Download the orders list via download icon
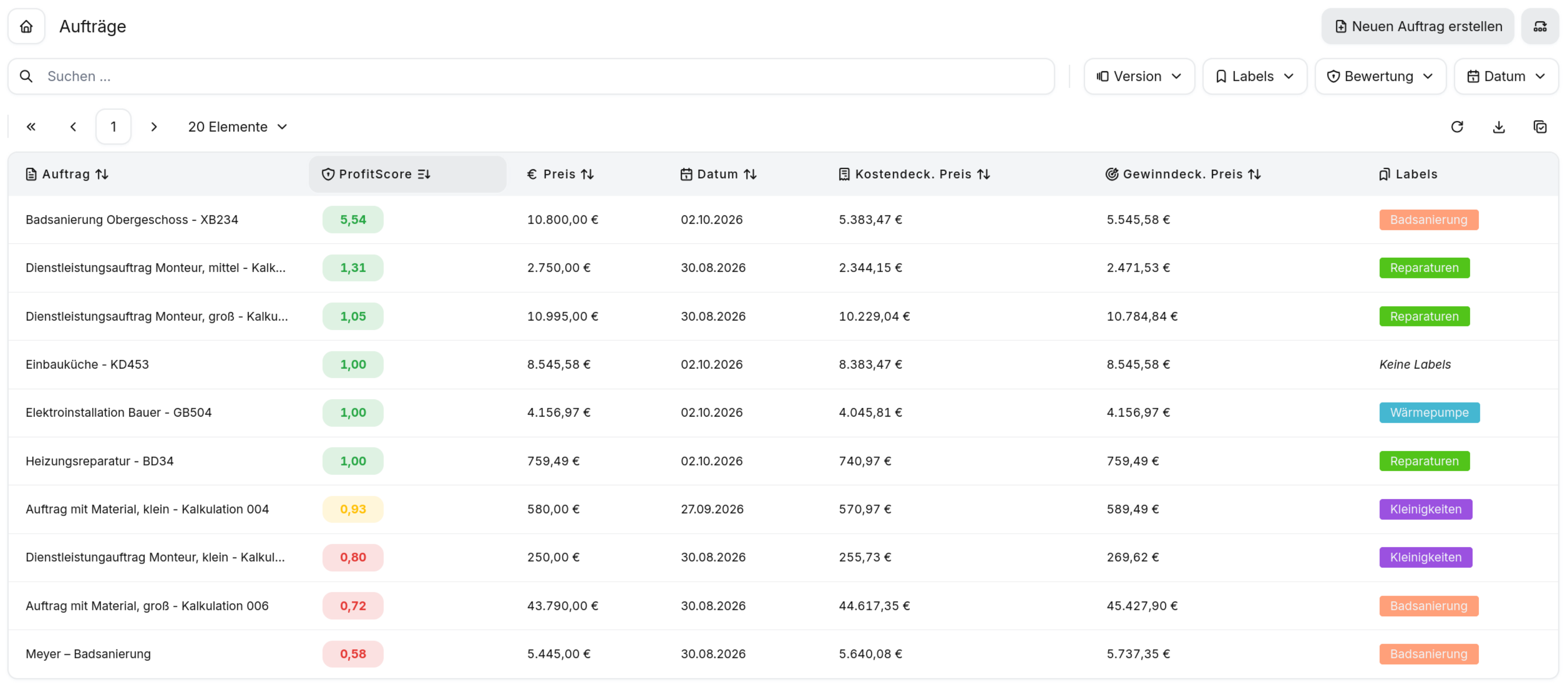The height and width of the screenshot is (690, 1568). [x=1499, y=126]
